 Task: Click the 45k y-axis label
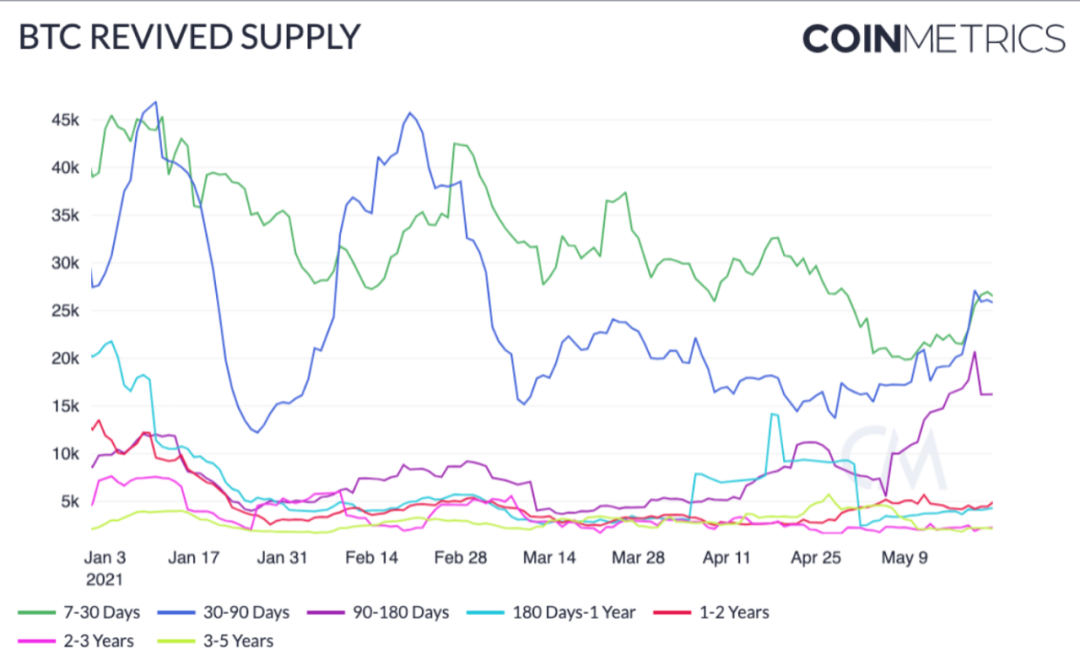[65, 120]
